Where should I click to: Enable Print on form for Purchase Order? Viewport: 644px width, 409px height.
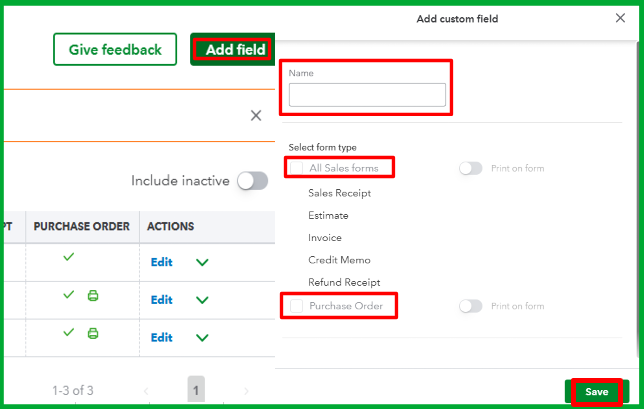[470, 306]
